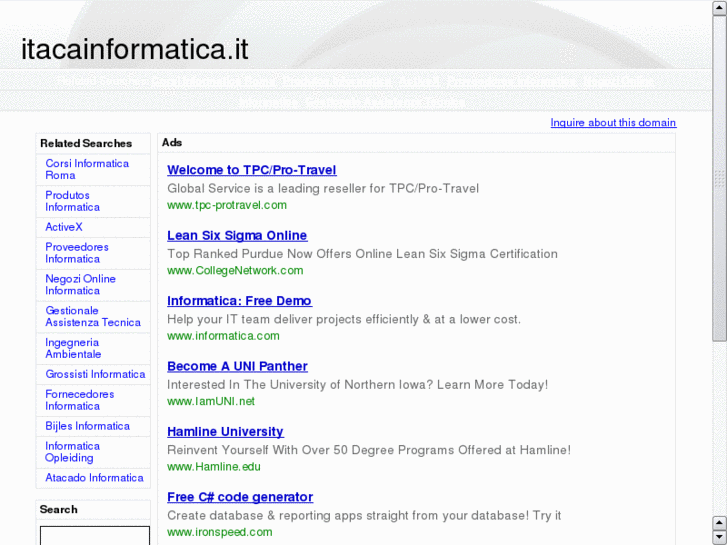Viewport: 727px width, 545px height.
Task: Click text 'Reinvent Yourself With Over 50 Degree Programs'
Action: [311, 450]
